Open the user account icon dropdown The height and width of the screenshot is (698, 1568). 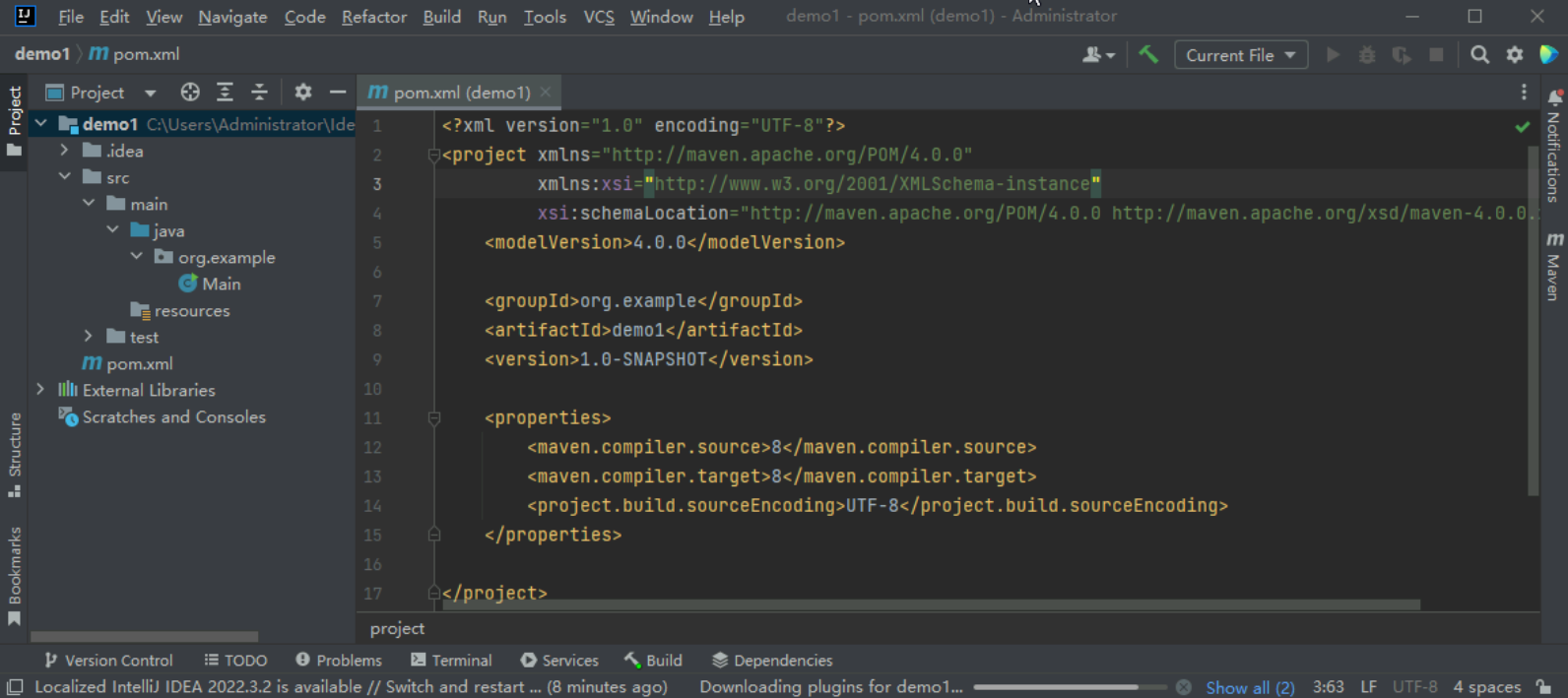tap(1098, 55)
